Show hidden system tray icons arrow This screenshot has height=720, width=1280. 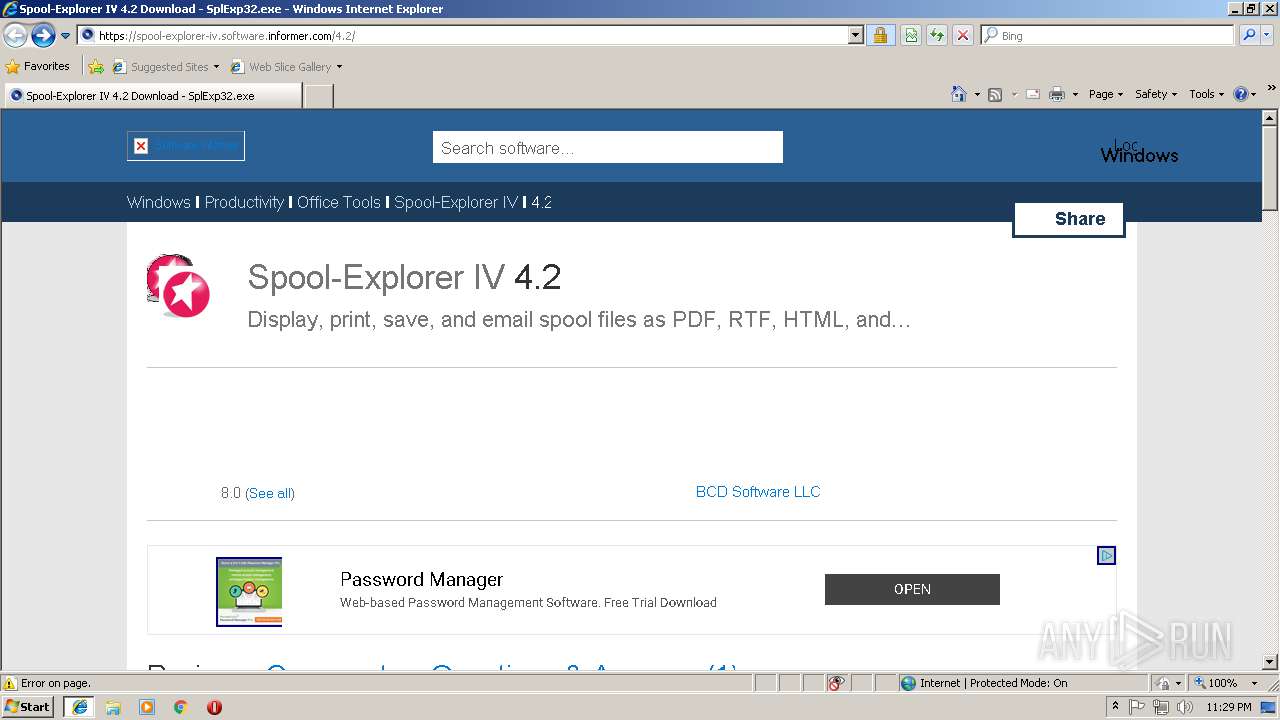(1115, 707)
